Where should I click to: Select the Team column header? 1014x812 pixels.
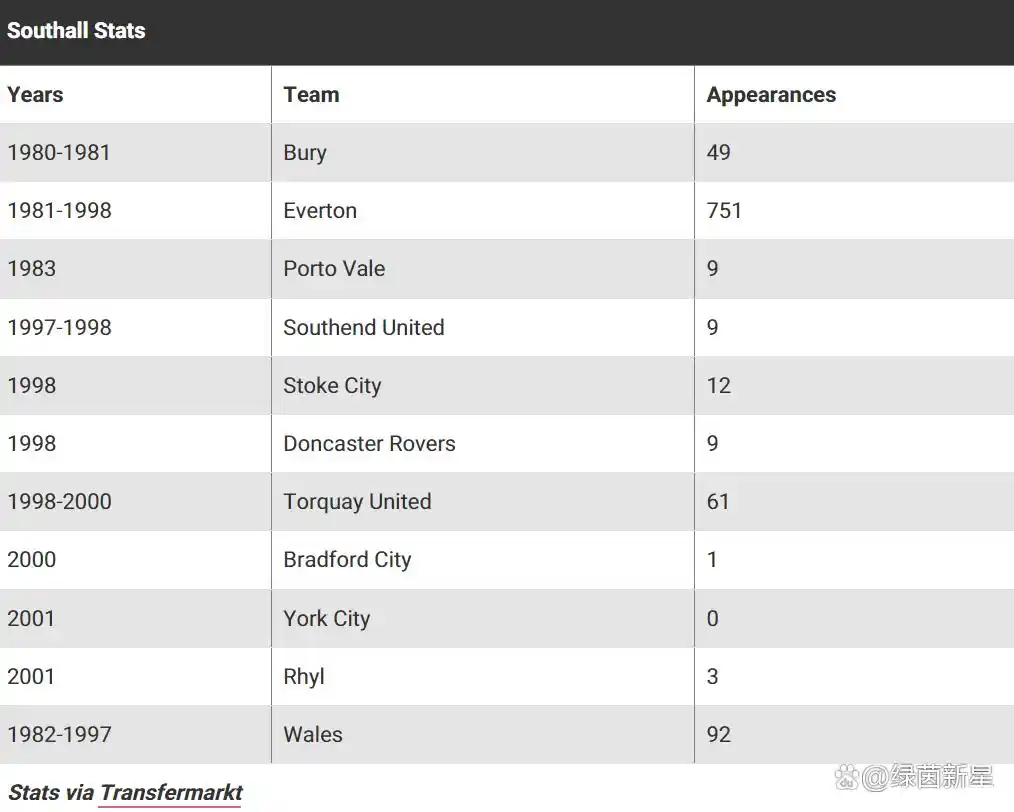(x=311, y=94)
